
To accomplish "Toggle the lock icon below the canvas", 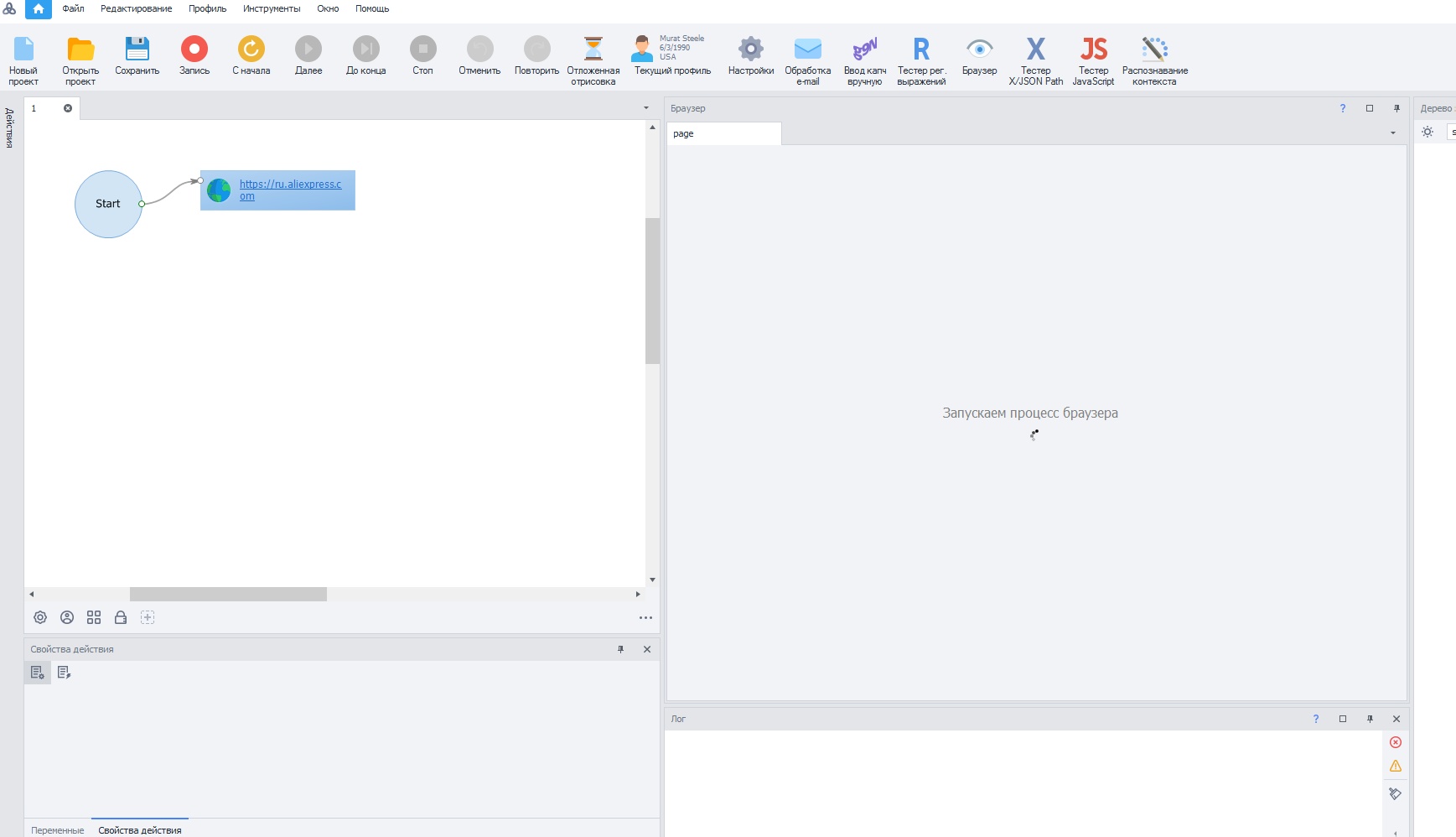I will 121,617.
